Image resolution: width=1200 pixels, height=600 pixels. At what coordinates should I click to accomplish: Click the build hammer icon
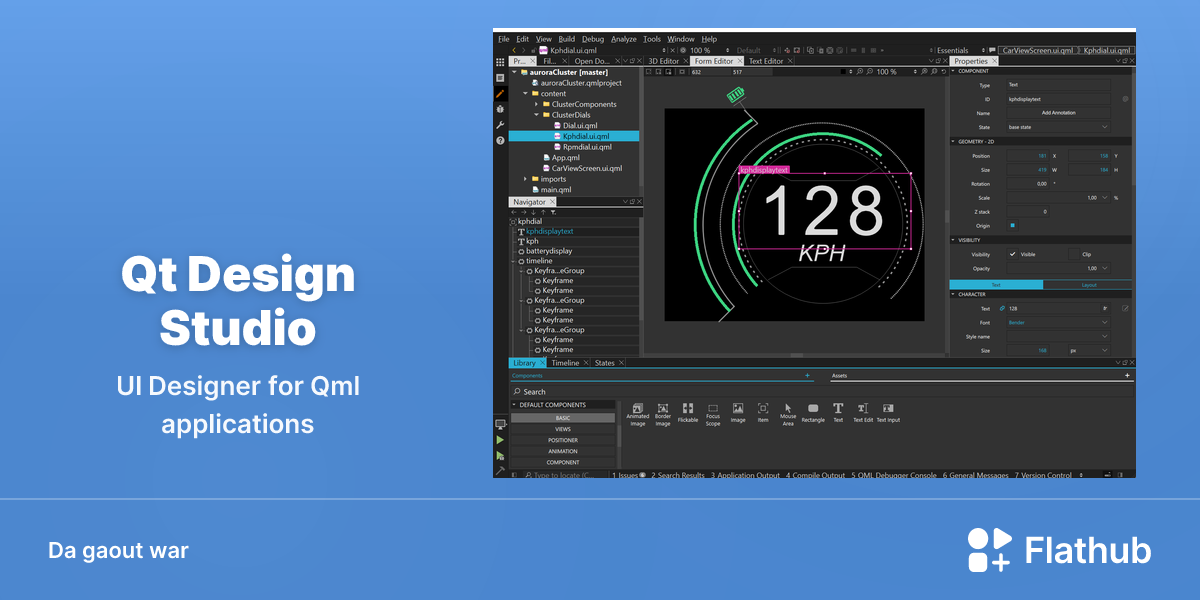tap(500, 470)
